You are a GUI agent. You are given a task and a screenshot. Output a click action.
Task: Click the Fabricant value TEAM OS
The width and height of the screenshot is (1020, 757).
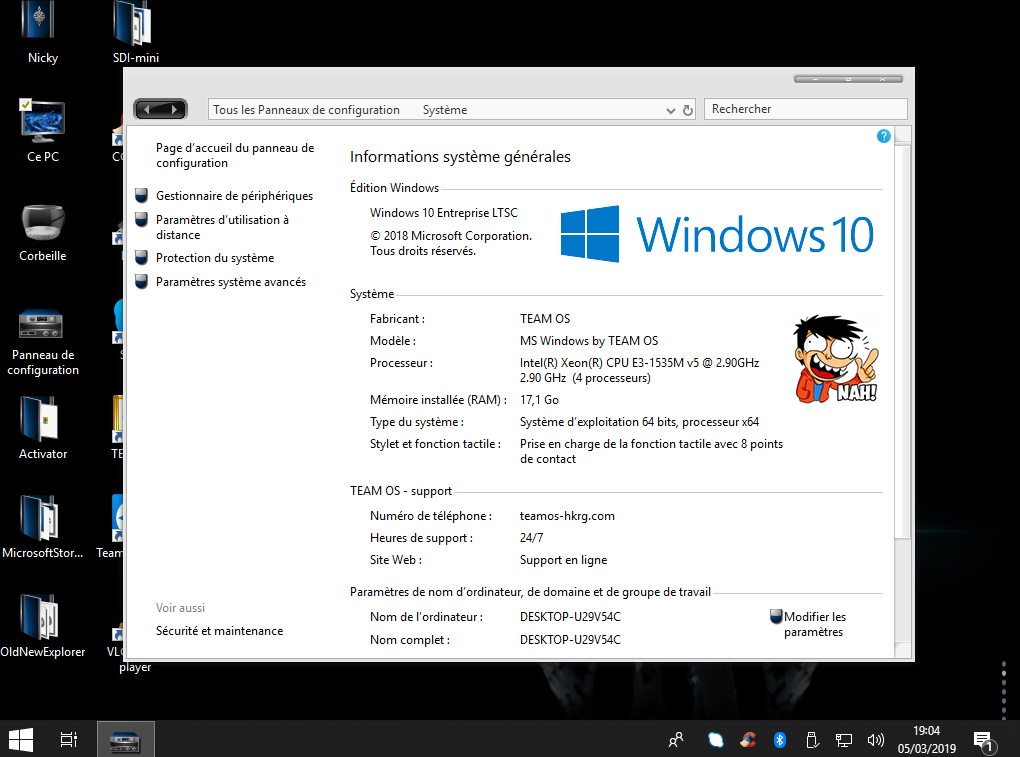click(x=544, y=319)
